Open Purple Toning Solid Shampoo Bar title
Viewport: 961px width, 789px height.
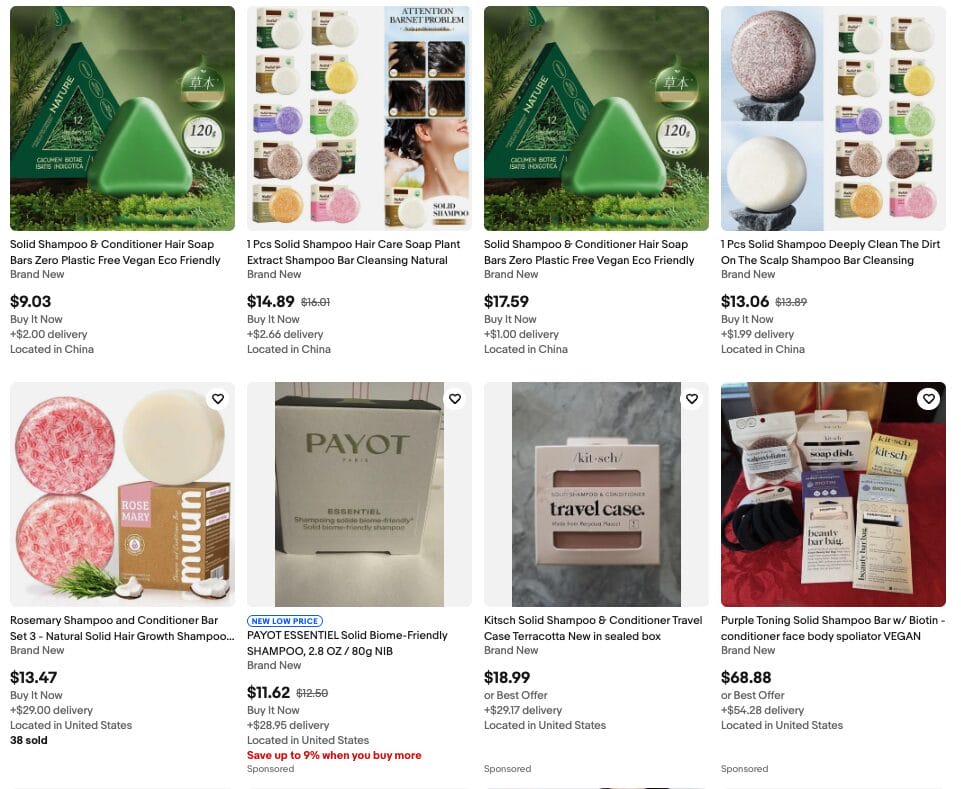click(x=833, y=628)
